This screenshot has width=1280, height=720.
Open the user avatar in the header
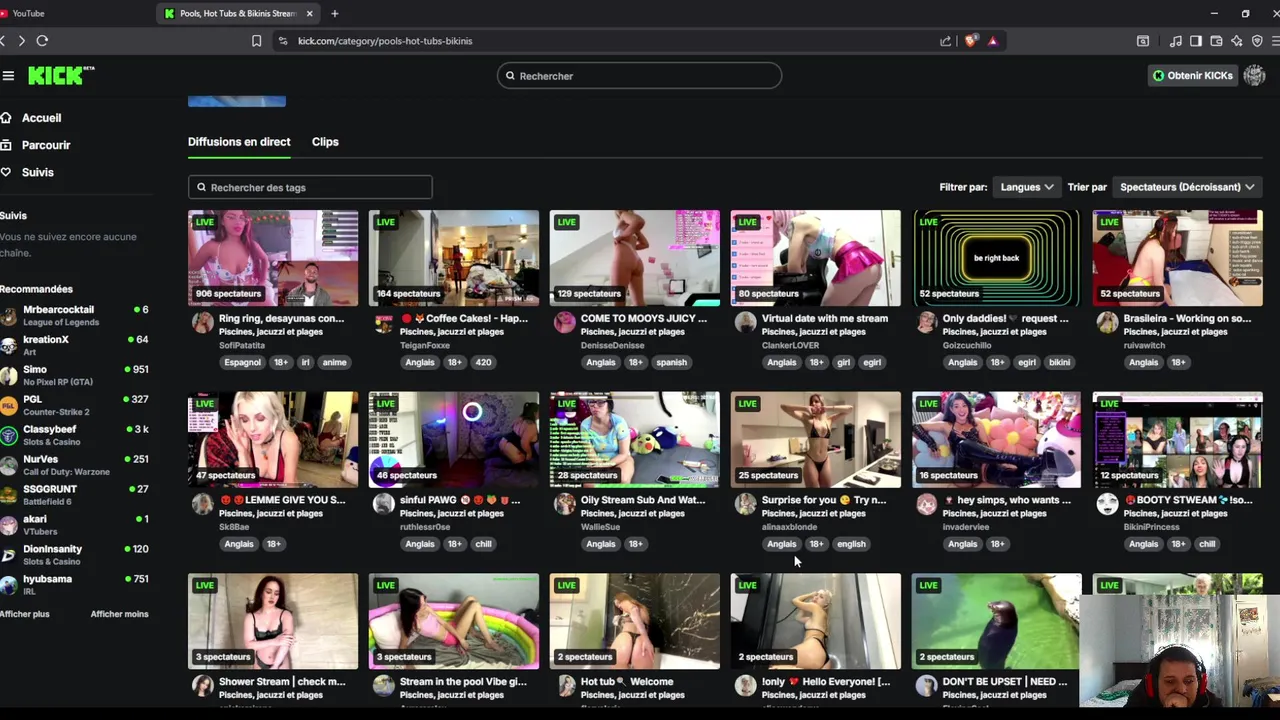tap(1254, 76)
